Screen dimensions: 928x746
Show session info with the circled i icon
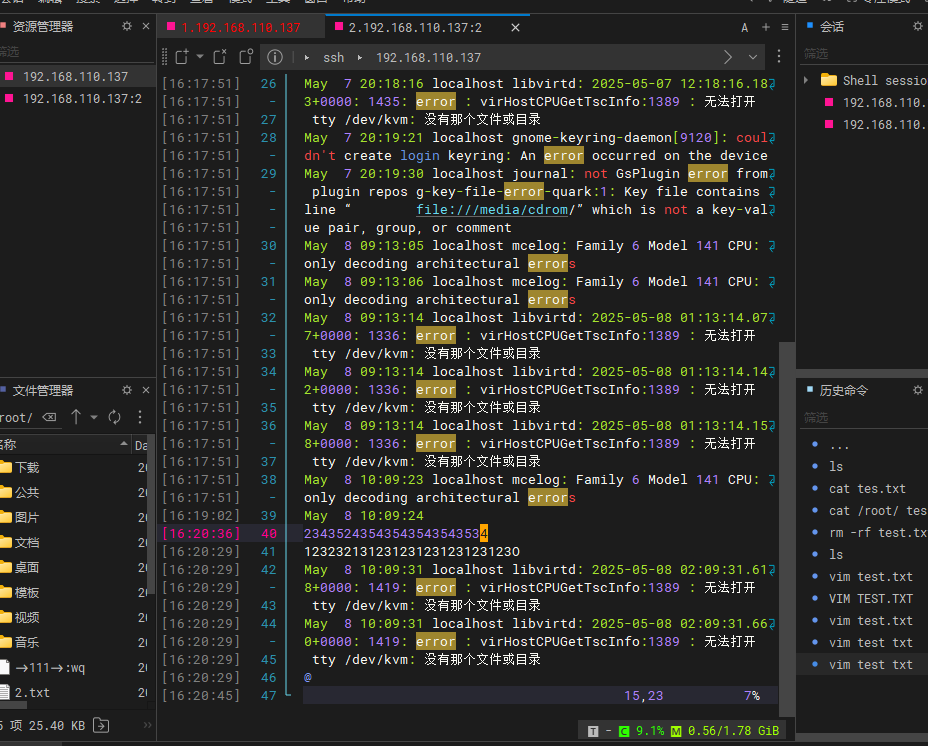point(275,57)
